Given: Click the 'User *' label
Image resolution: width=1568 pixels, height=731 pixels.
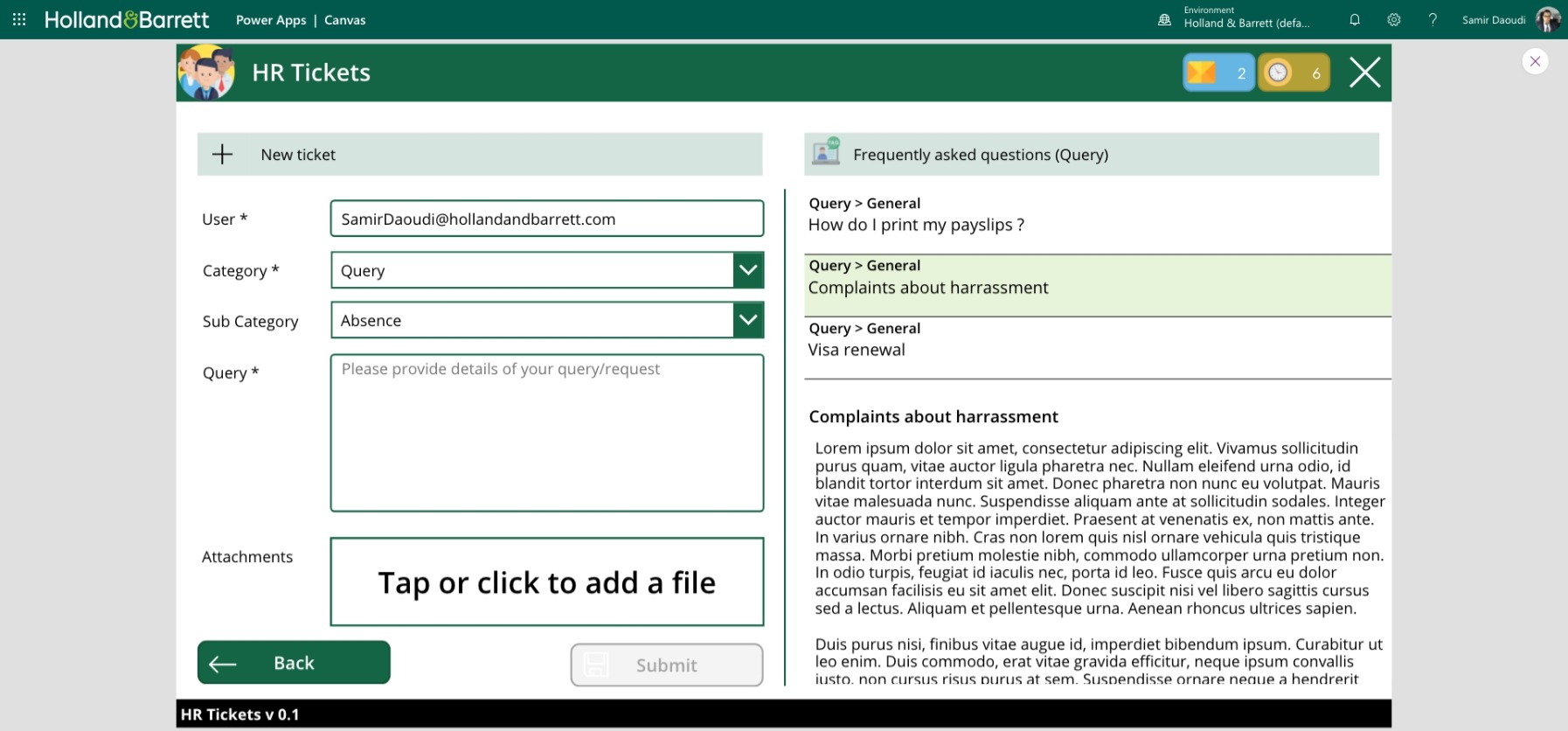Looking at the screenshot, I should pyautogui.click(x=225, y=219).
